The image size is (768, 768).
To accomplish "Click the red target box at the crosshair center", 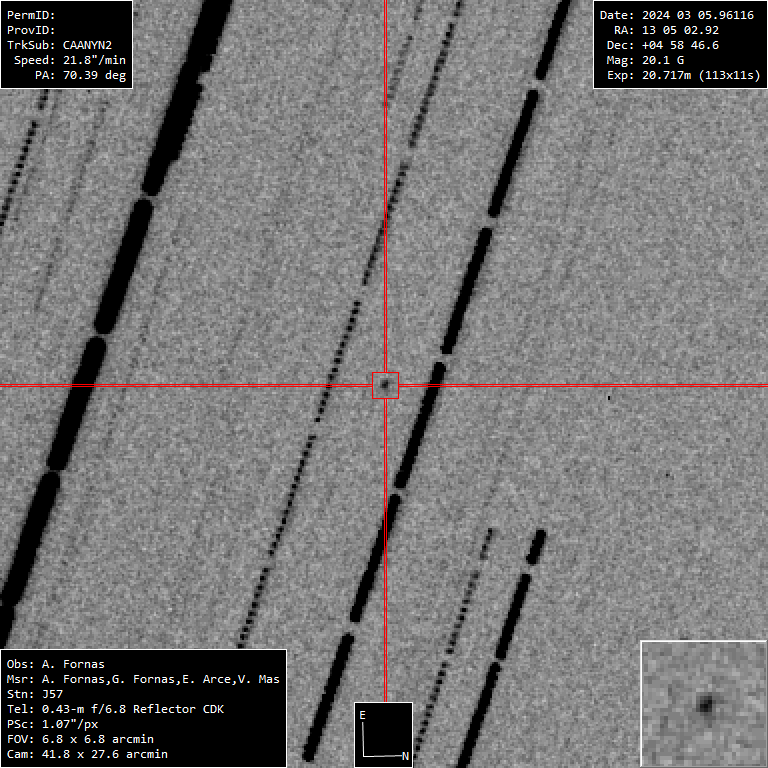I will pyautogui.click(x=385, y=385).
